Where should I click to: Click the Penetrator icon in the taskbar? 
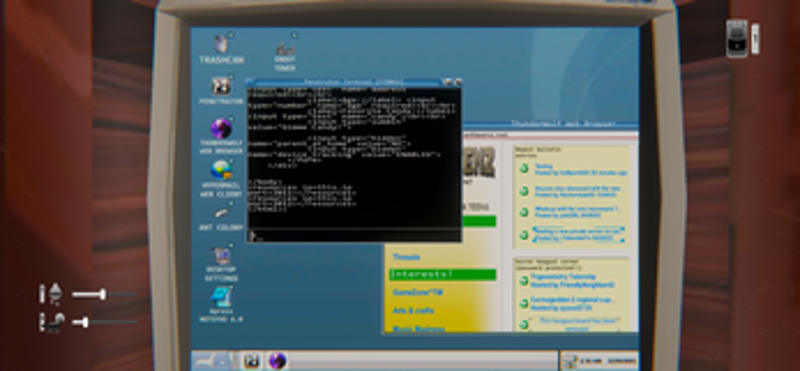[251, 361]
